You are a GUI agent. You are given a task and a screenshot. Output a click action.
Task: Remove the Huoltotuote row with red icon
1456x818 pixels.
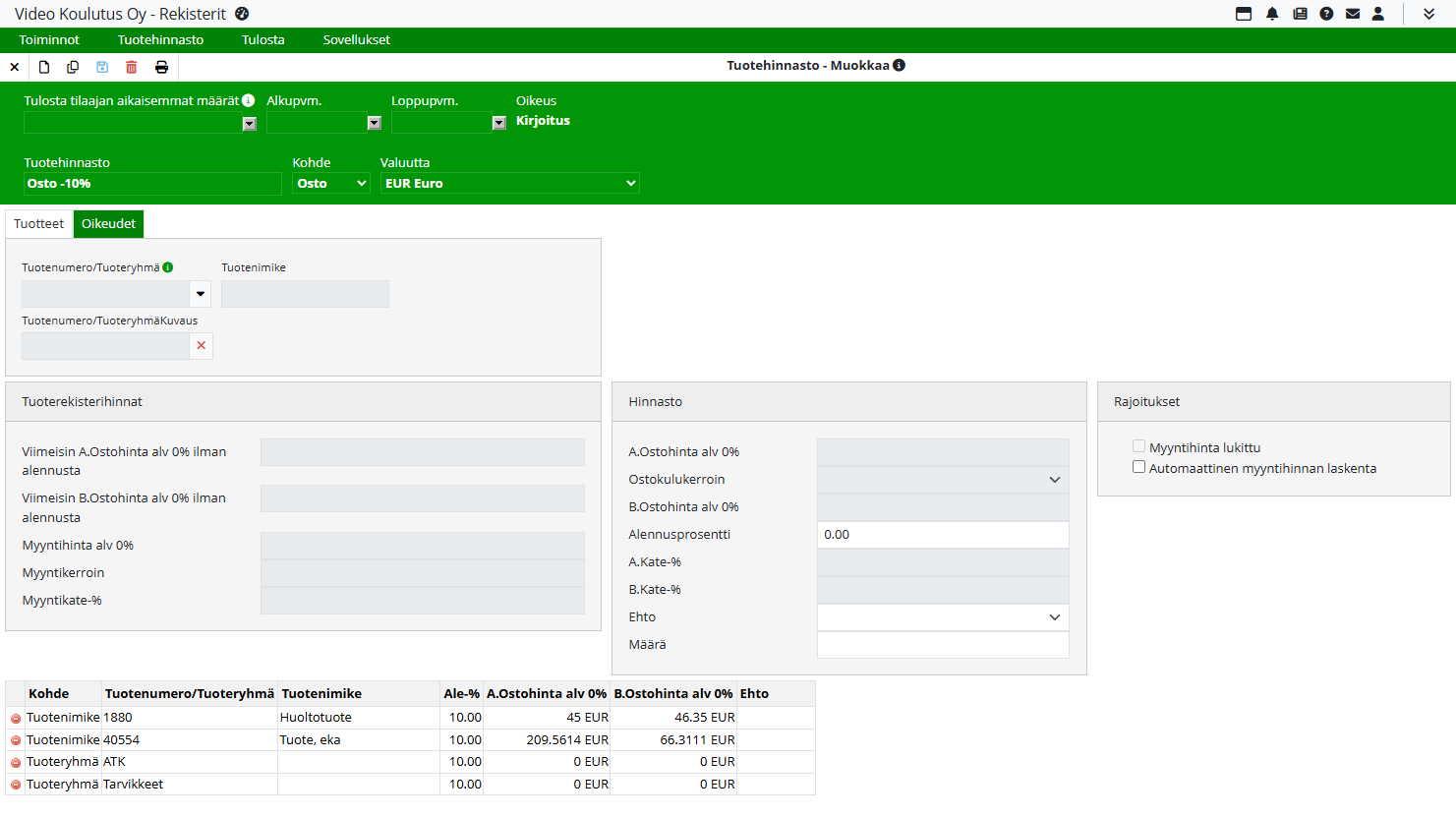(16, 719)
